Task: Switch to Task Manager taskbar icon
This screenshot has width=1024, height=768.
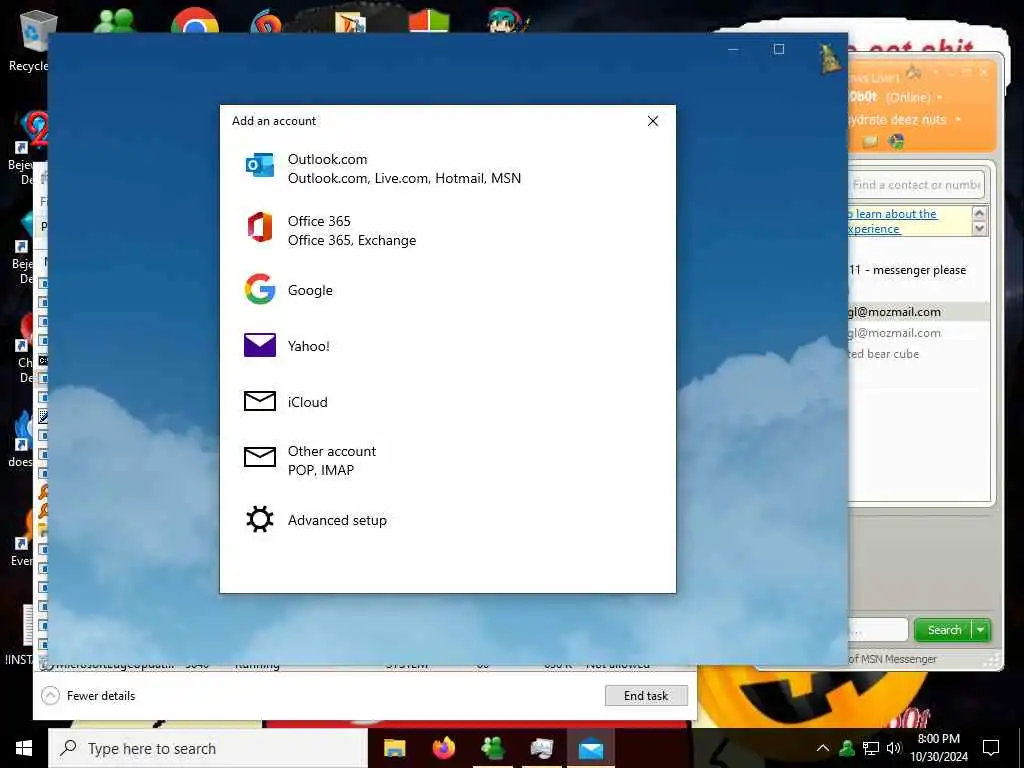Action: (541, 748)
